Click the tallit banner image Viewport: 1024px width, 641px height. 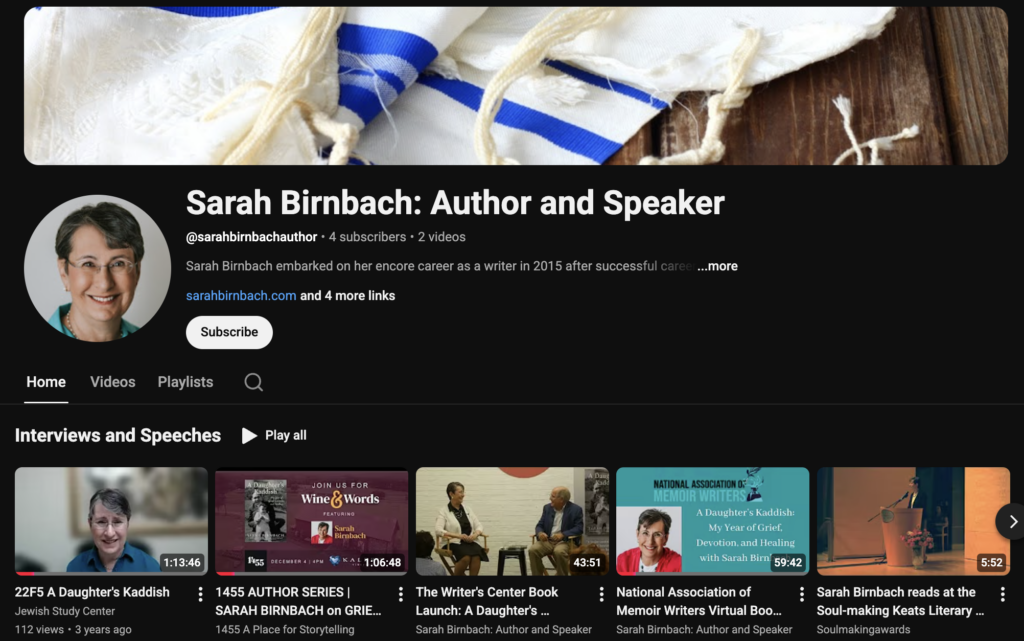[x=516, y=86]
